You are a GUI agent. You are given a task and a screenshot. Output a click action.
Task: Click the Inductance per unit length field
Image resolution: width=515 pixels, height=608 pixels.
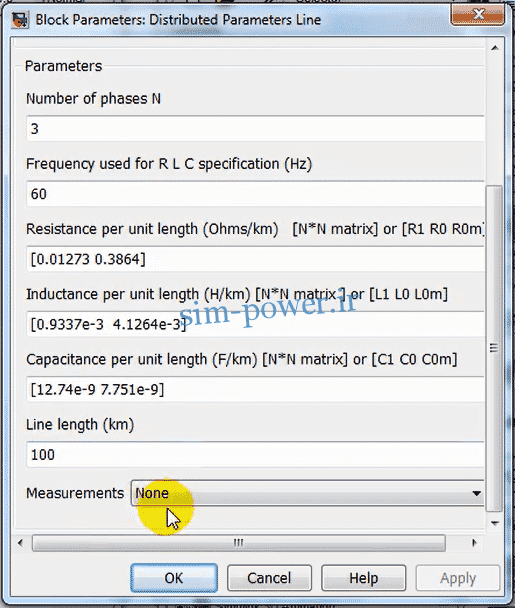(x=255, y=324)
